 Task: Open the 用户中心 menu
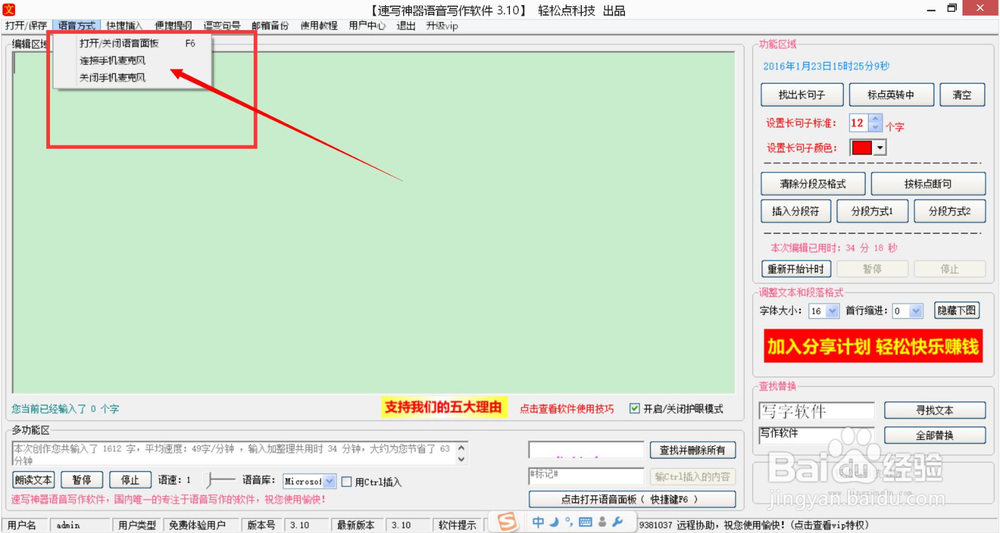pyautogui.click(x=367, y=26)
